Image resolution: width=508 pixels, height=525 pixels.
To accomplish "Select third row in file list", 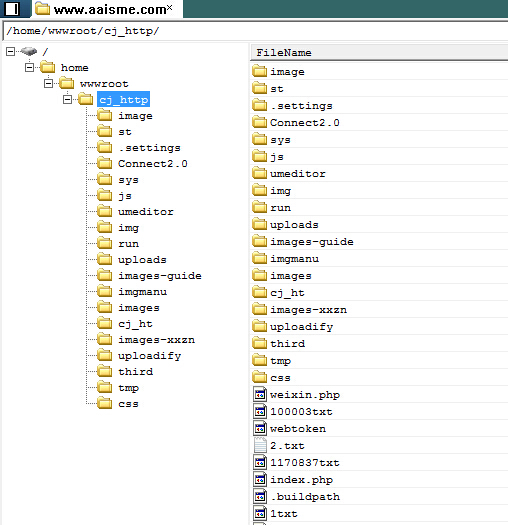I will [379, 344].
